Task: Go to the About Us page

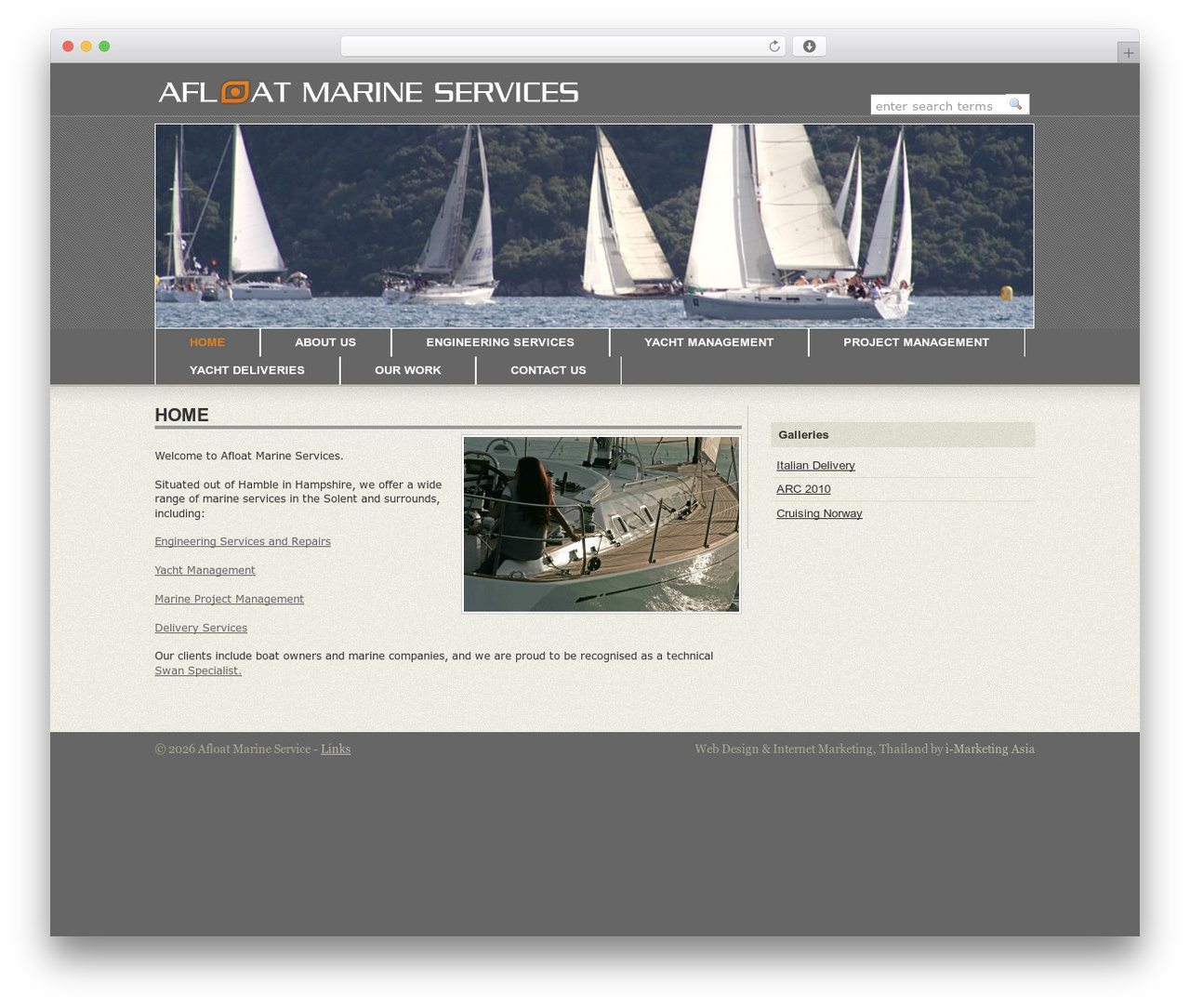Action: (325, 342)
